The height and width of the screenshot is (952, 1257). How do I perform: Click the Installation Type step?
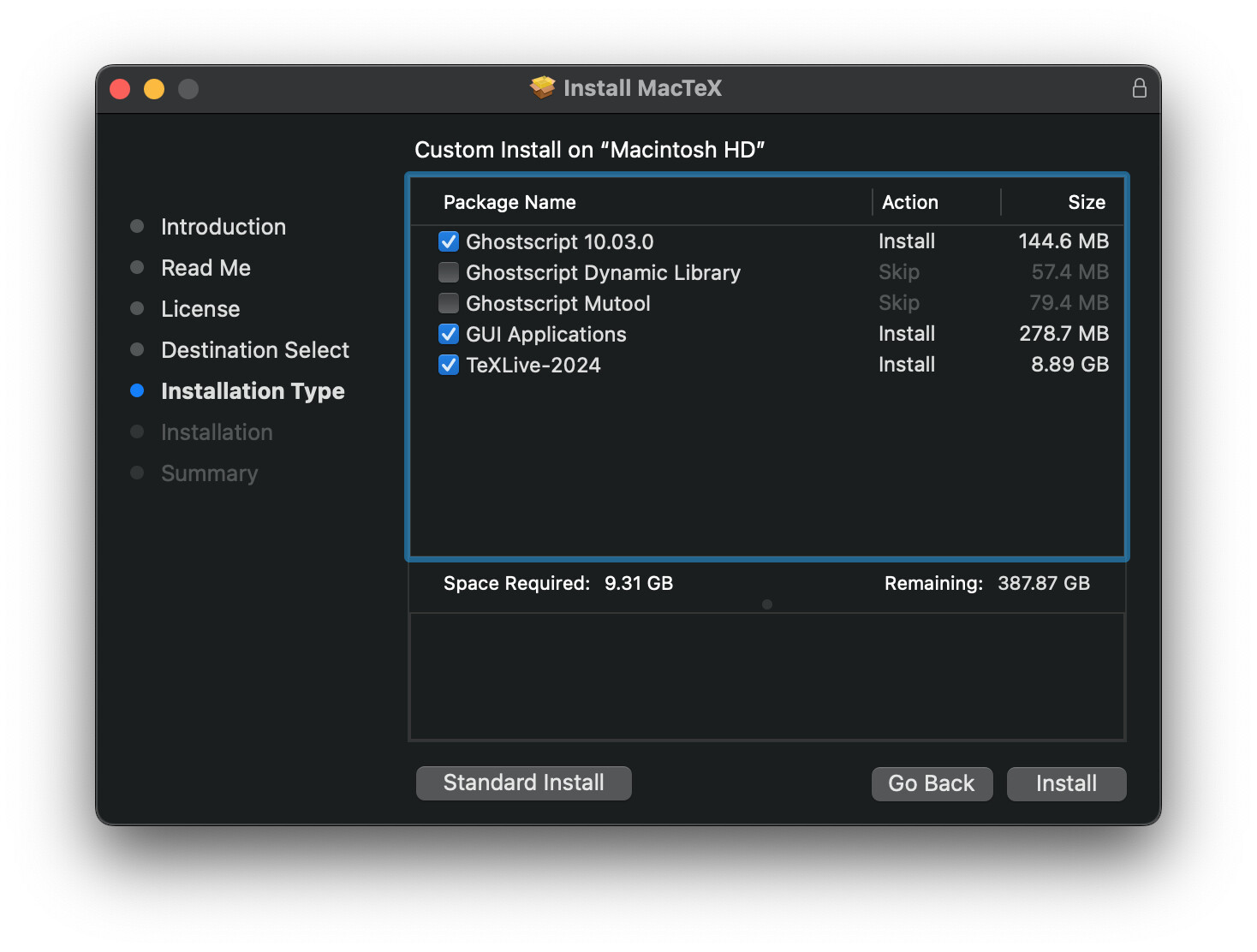[x=253, y=391]
